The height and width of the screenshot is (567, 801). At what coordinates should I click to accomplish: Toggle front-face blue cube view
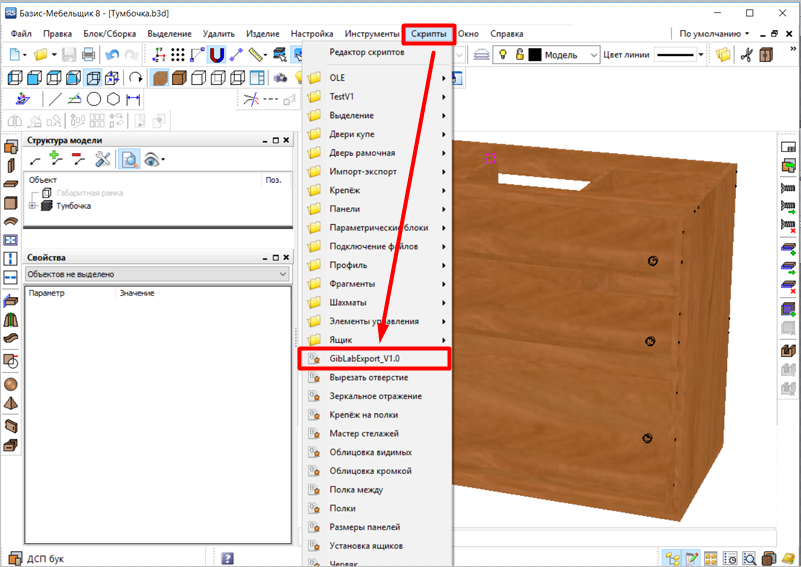coord(34,78)
